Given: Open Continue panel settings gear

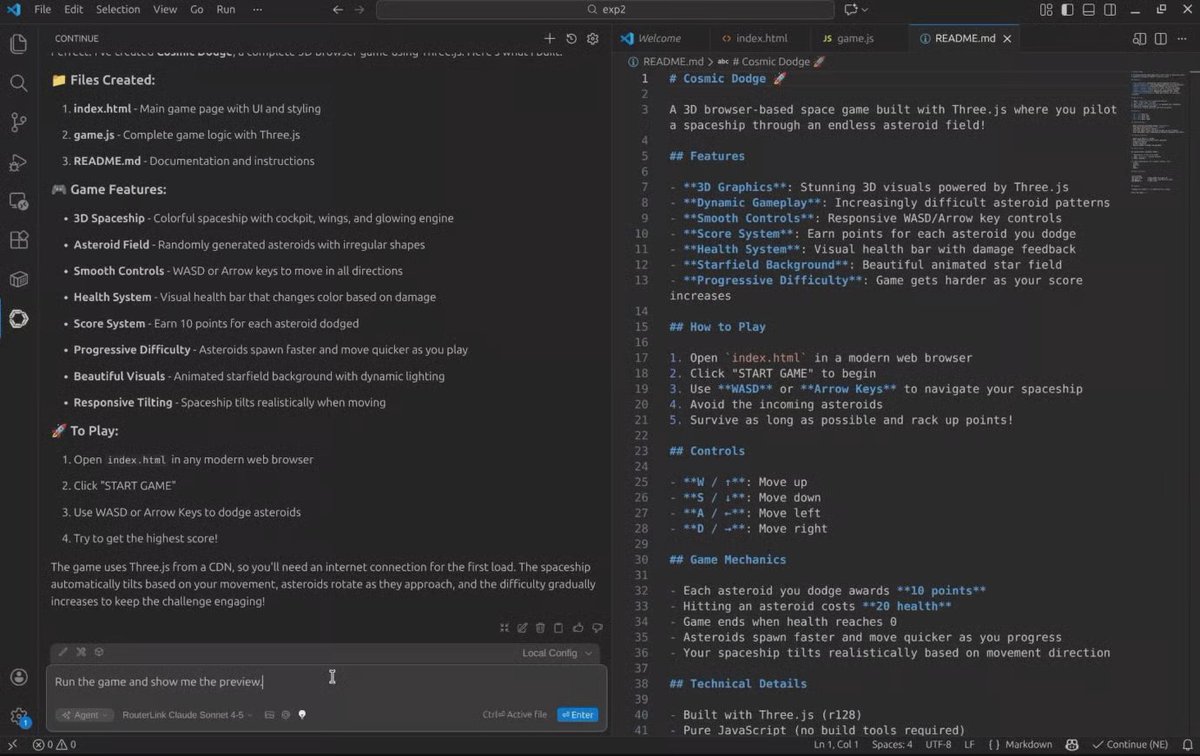Looking at the screenshot, I should pyautogui.click(x=593, y=39).
